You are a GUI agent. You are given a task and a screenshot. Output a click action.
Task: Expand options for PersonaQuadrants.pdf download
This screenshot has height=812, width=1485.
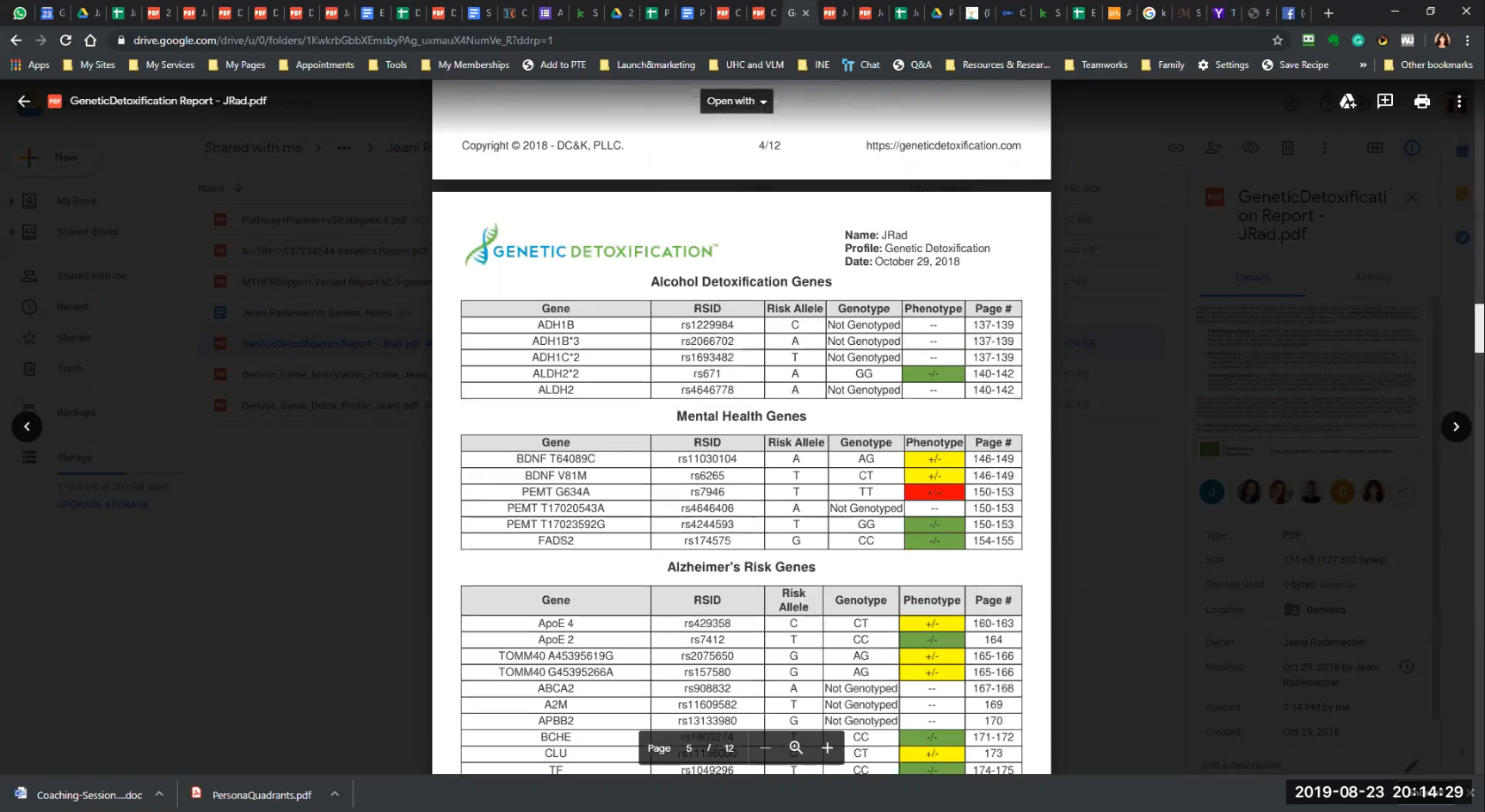coord(335,794)
